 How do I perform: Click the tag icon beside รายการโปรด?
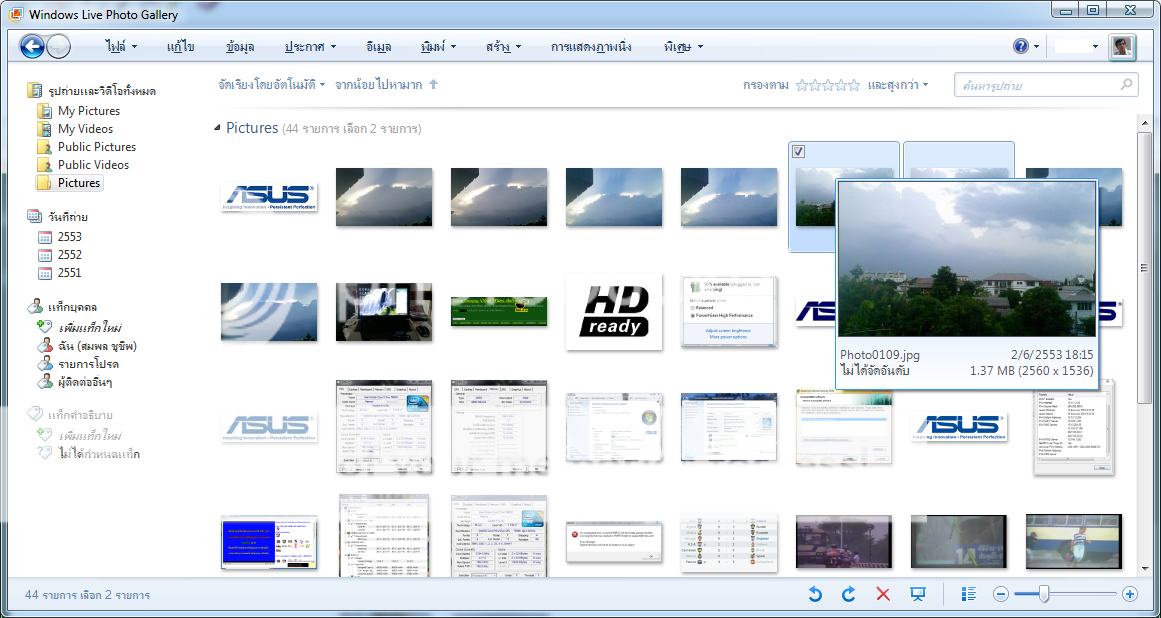[44, 364]
